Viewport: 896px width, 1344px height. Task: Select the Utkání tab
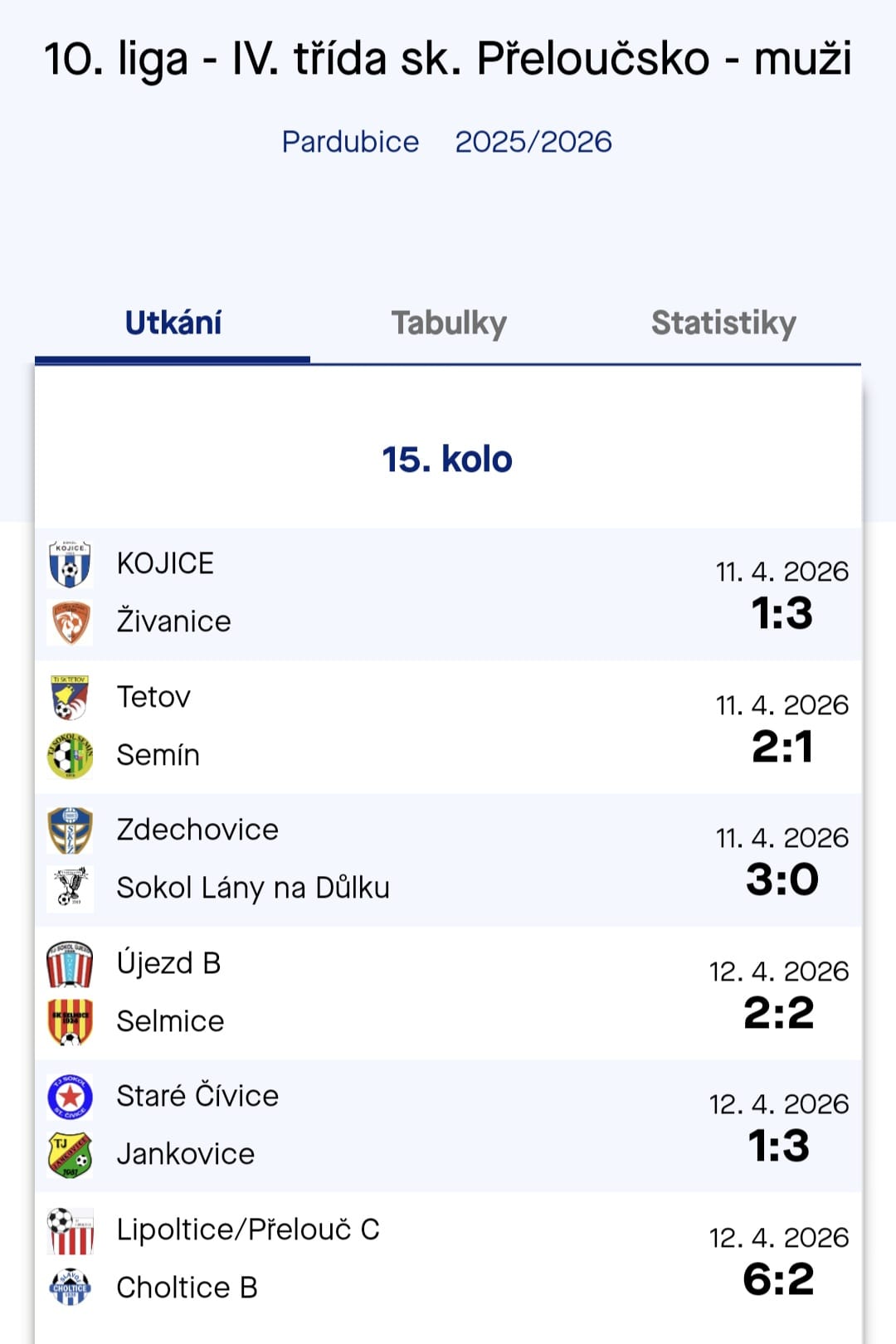173,324
